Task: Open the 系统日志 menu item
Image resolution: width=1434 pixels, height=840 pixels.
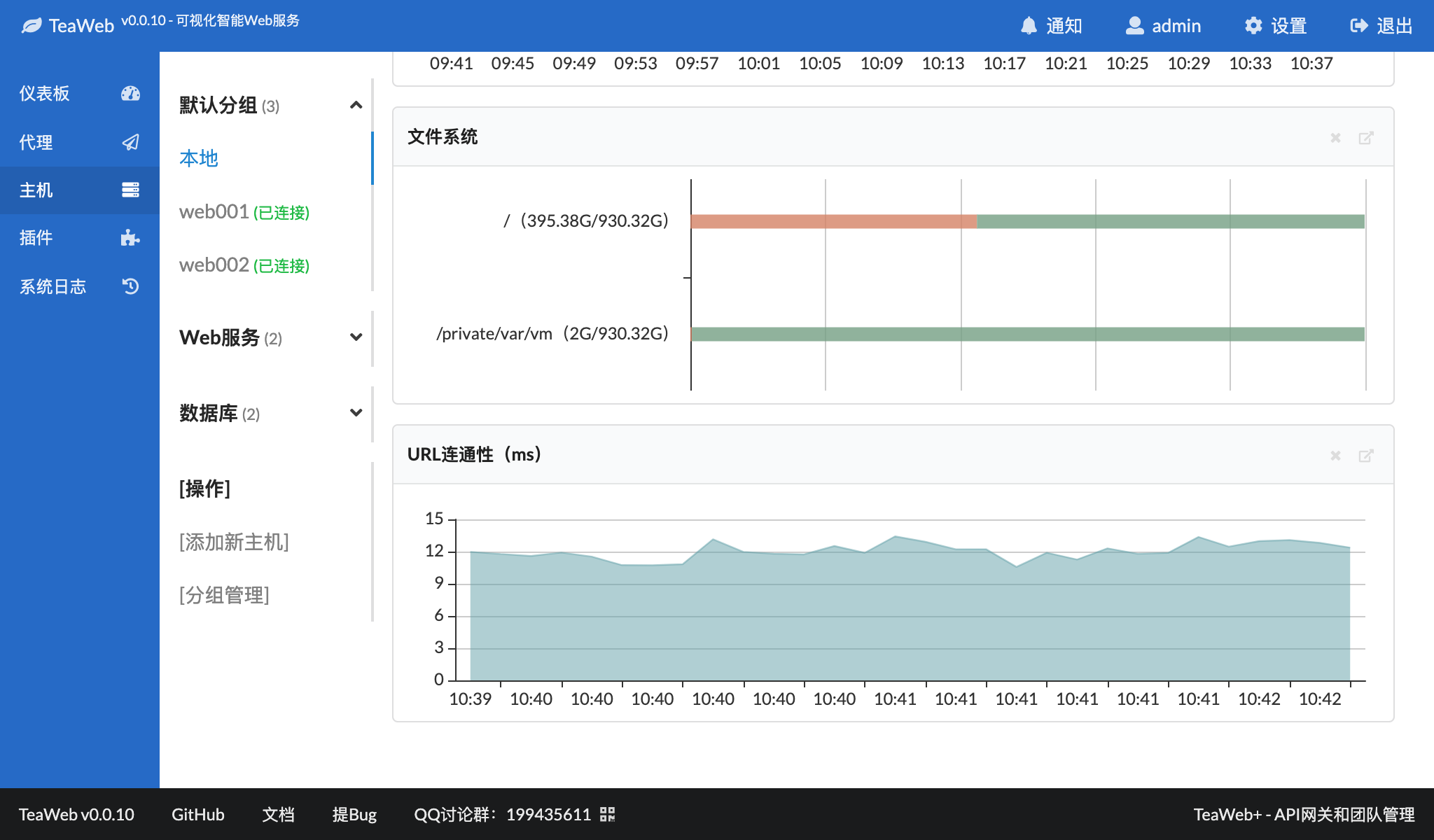Action: point(80,286)
